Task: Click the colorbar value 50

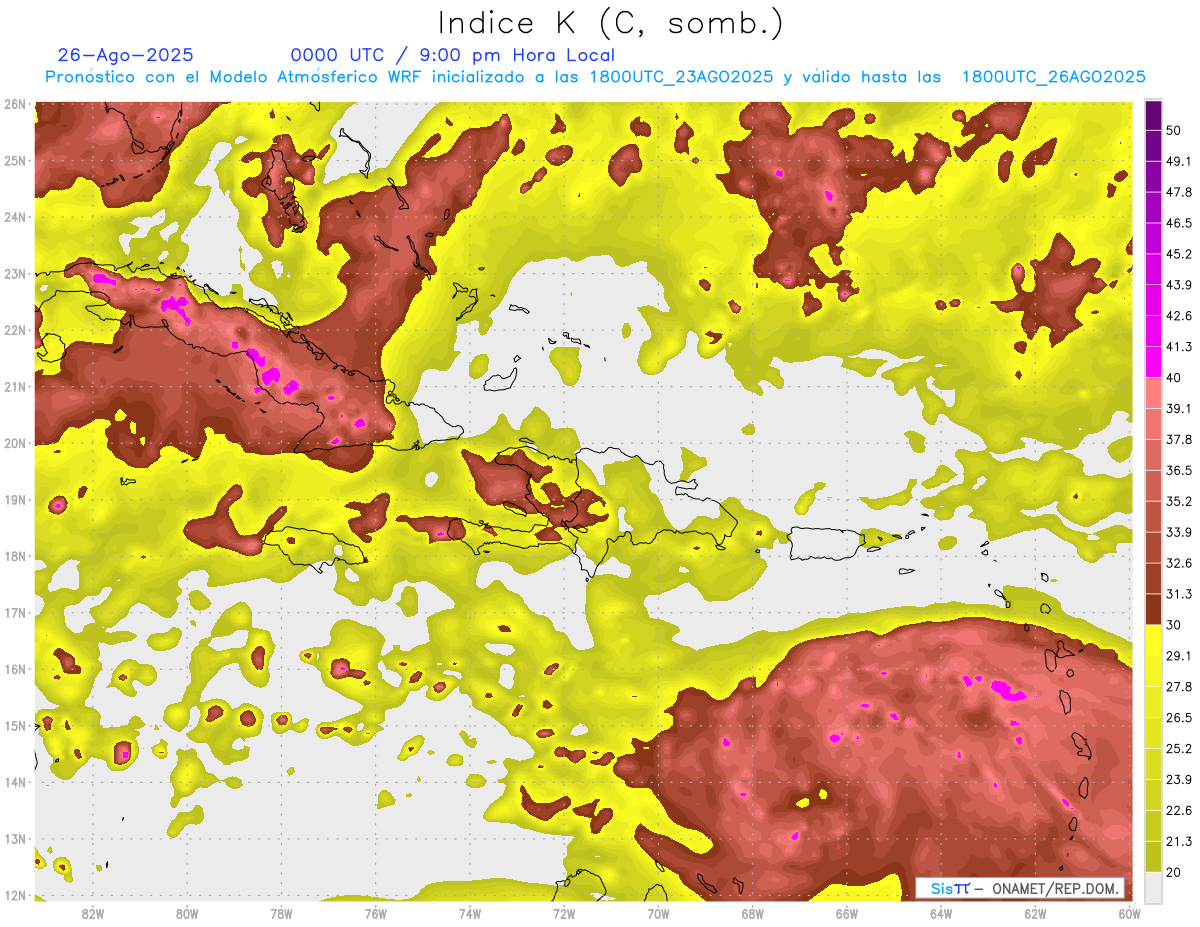Action: [1173, 130]
